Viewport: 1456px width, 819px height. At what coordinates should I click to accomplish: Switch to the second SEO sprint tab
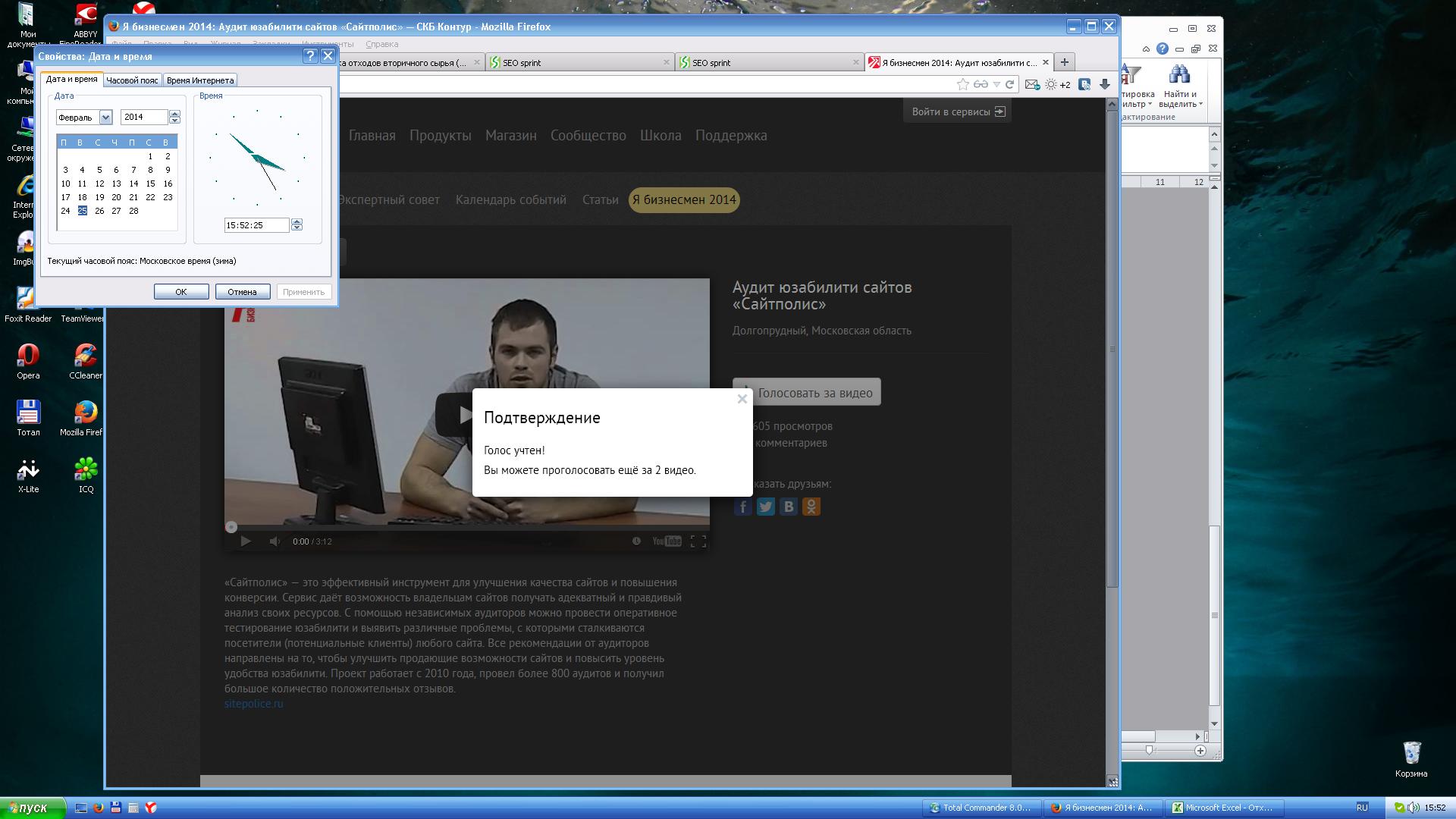pos(770,62)
